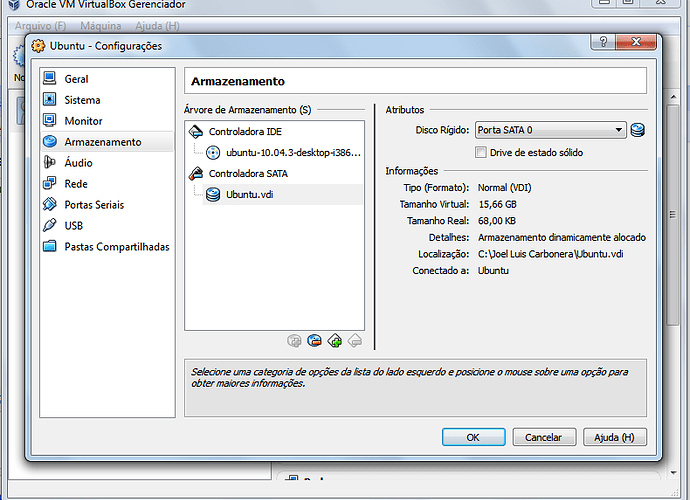Viewport: 690px width, 500px height.
Task: Open the Rede network settings
Action: pos(107,184)
